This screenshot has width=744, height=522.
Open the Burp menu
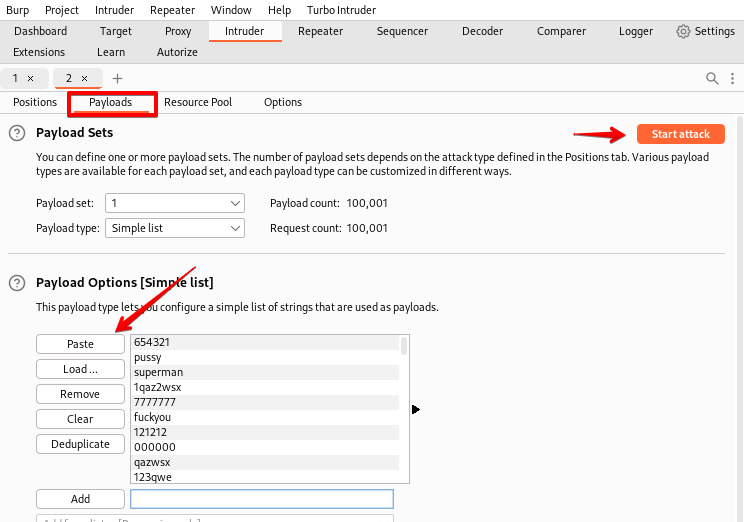pyautogui.click(x=18, y=10)
